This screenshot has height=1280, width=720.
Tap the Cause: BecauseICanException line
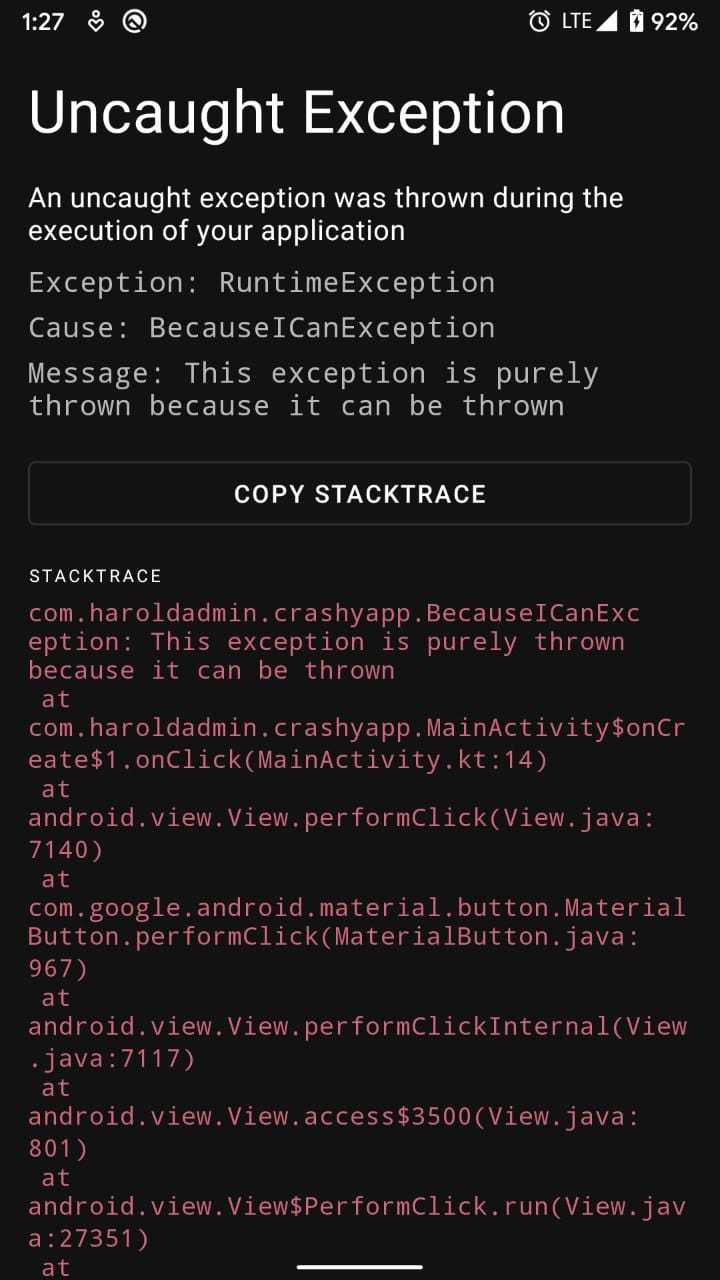261,328
